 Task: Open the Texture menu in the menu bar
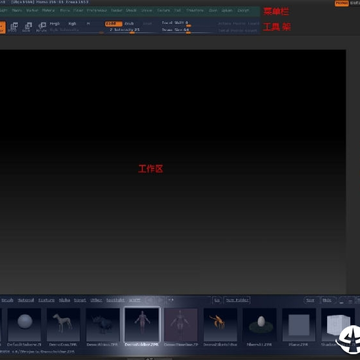pyautogui.click(x=163, y=10)
